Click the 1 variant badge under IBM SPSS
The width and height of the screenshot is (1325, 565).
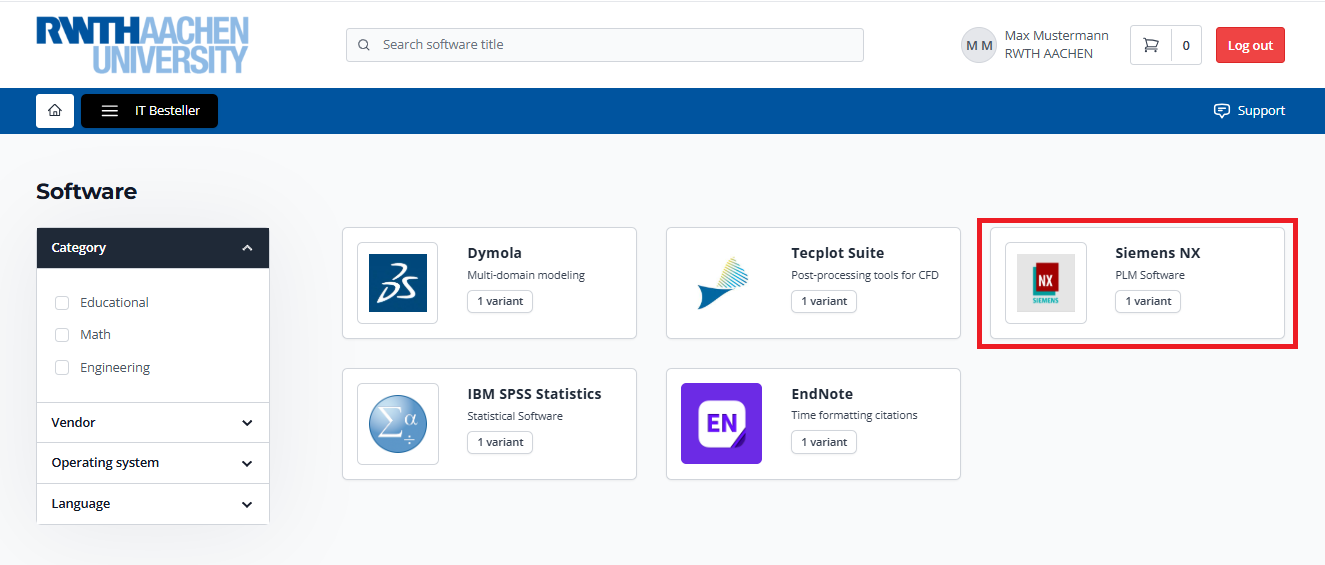click(x=500, y=442)
